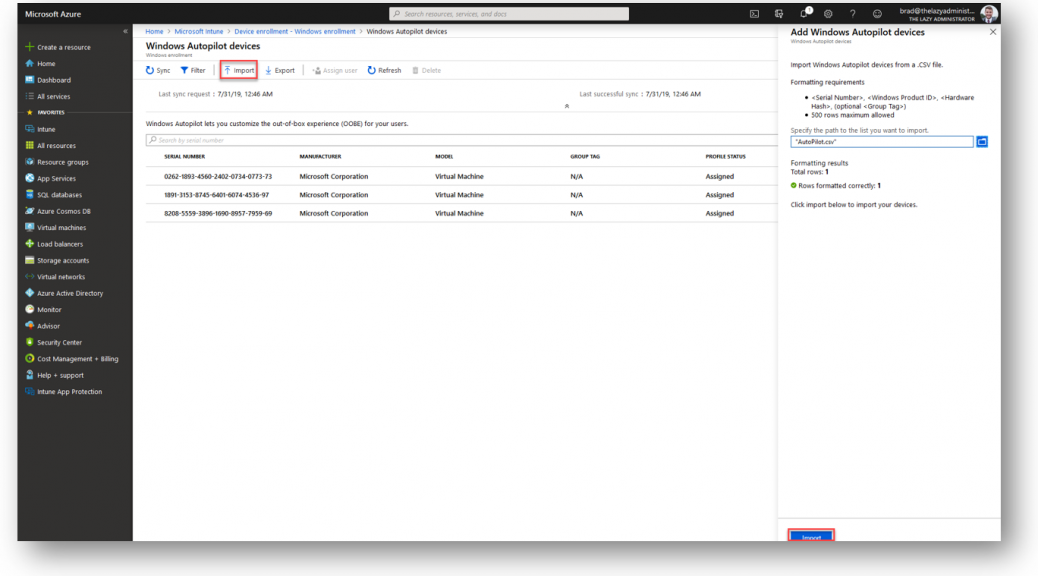Viewport: 1038px width, 576px height.
Task: Open the Cloud Shell icon in top bar
Action: point(754,14)
